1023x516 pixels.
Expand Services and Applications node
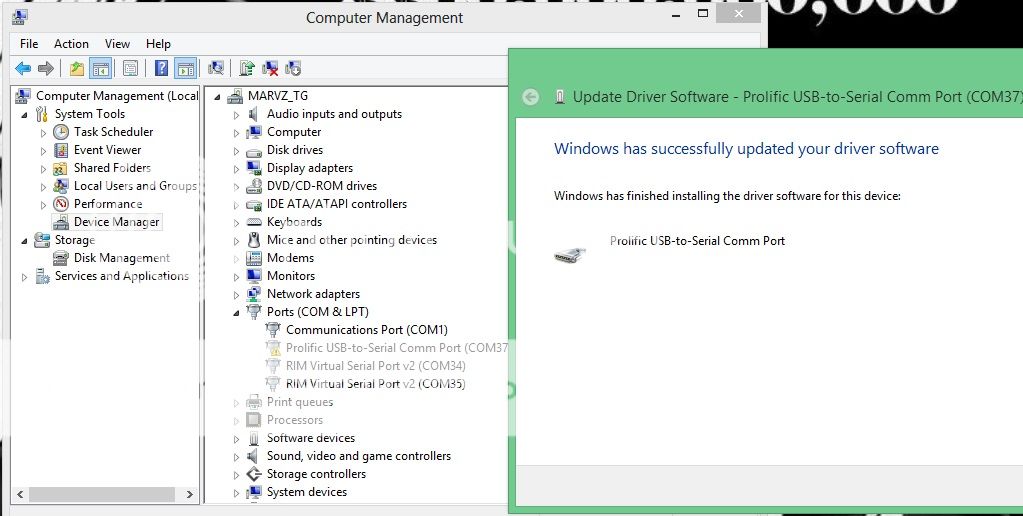(24, 277)
